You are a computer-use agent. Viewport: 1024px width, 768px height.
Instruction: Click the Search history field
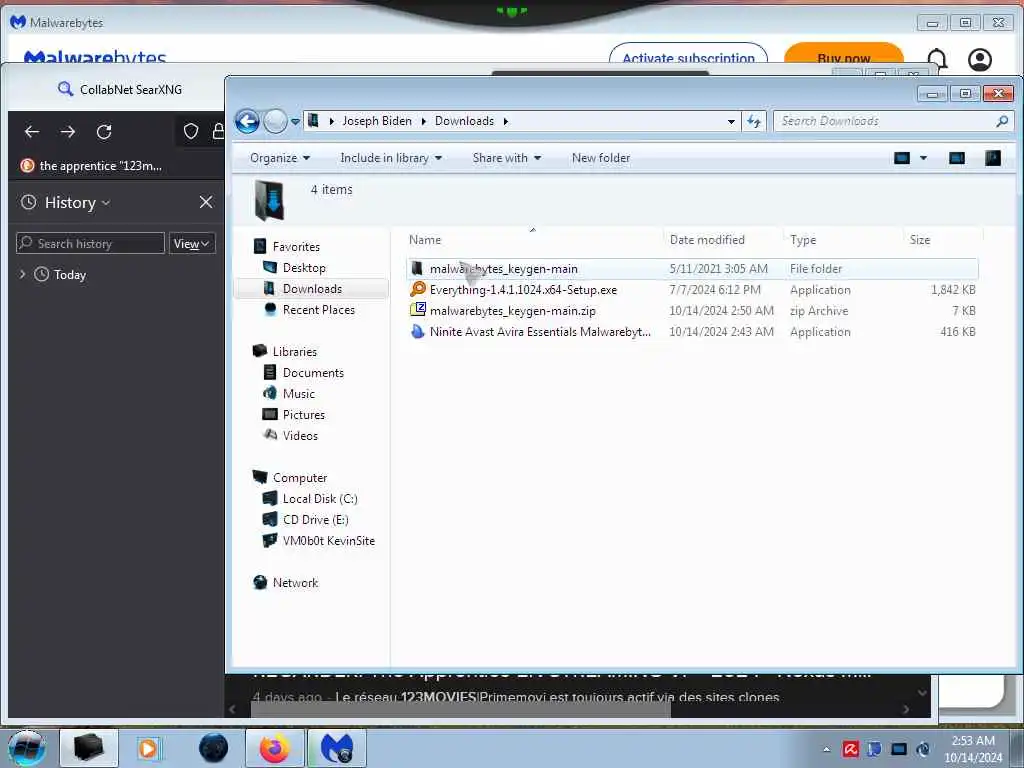pos(90,244)
